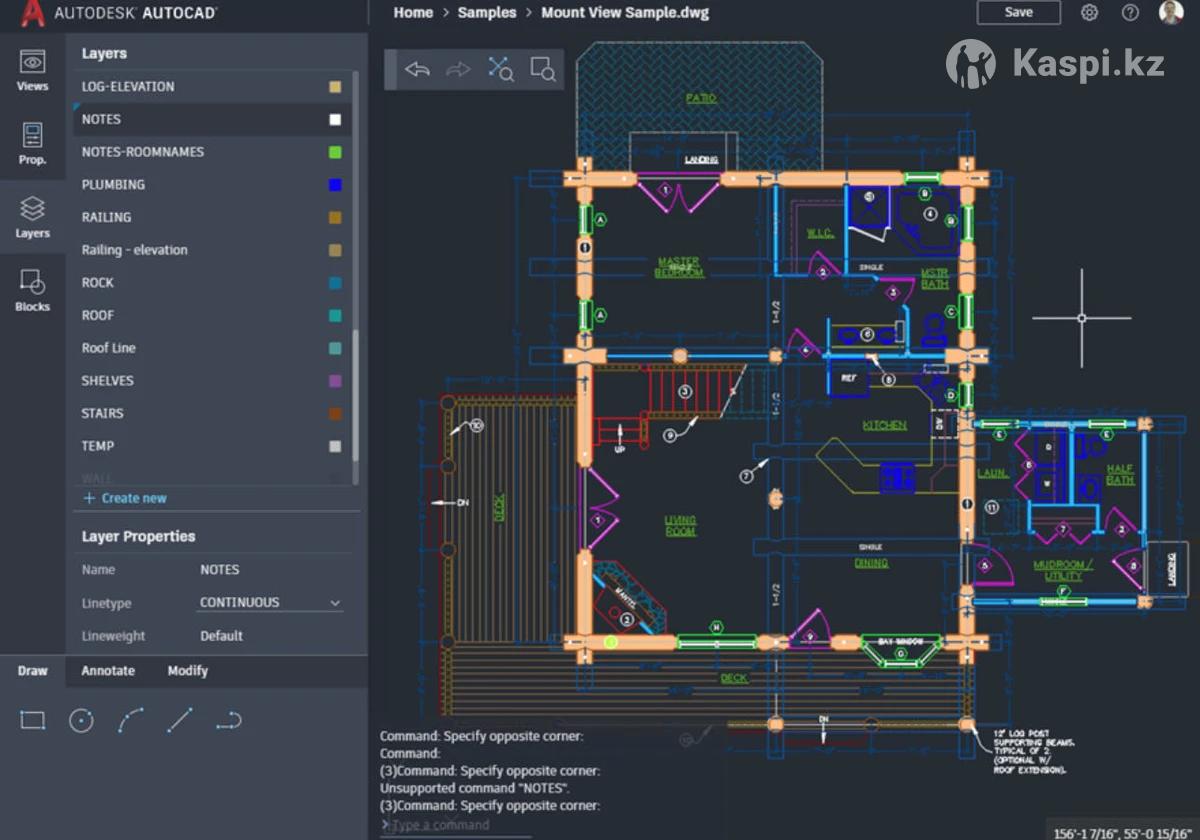1200x840 pixels.
Task: Click the Save button
Action: [x=1018, y=13]
